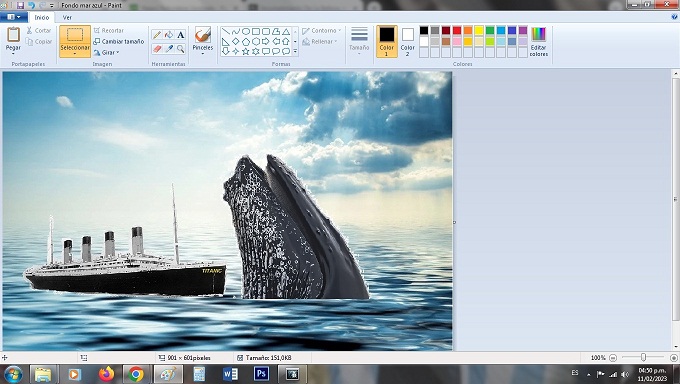Pick the pentagon shape

(x=245, y=42)
